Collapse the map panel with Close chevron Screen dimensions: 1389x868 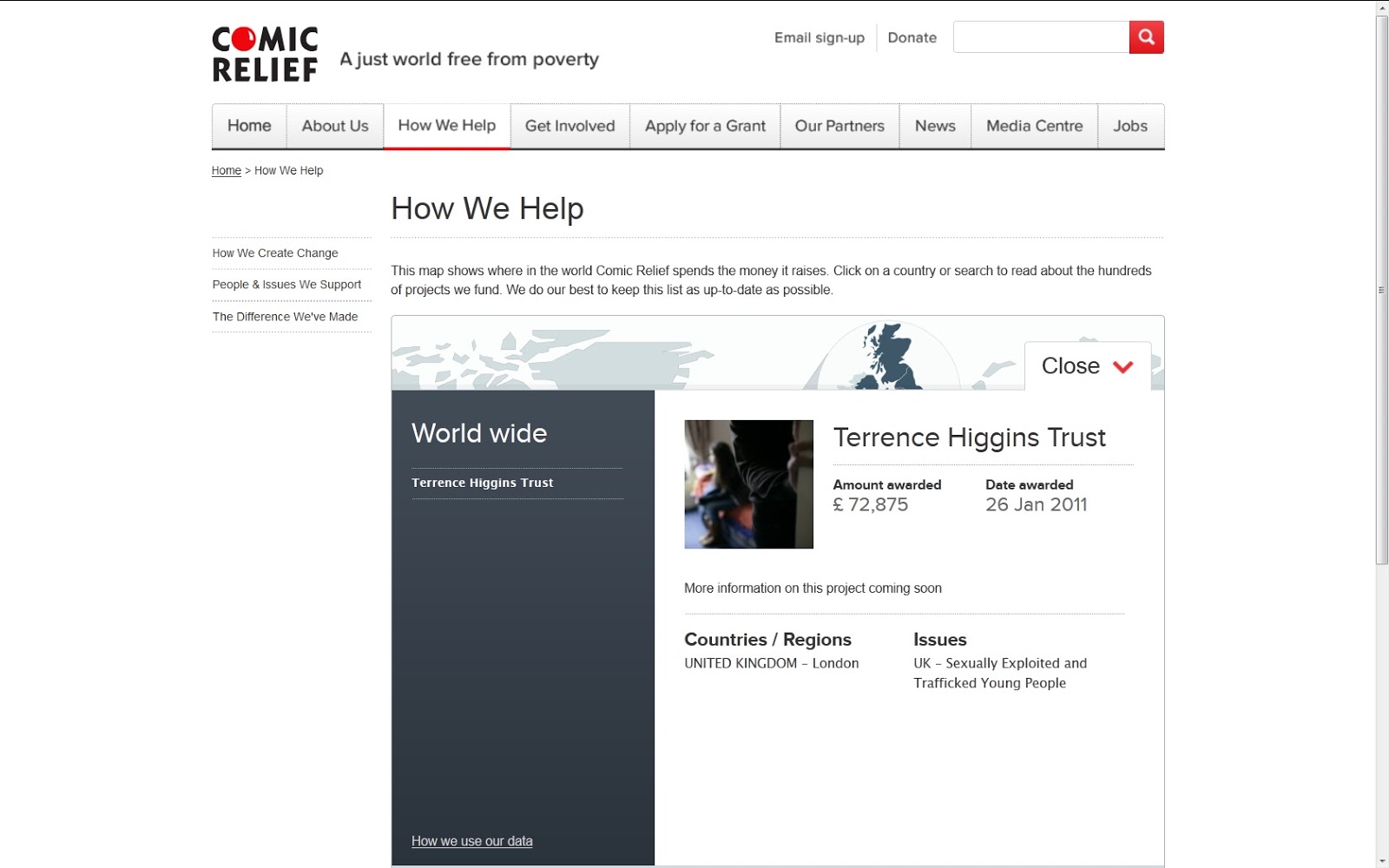pyautogui.click(x=1088, y=366)
